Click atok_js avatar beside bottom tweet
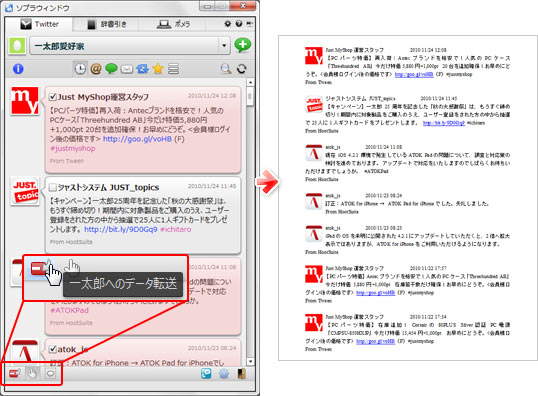 (x=25, y=351)
